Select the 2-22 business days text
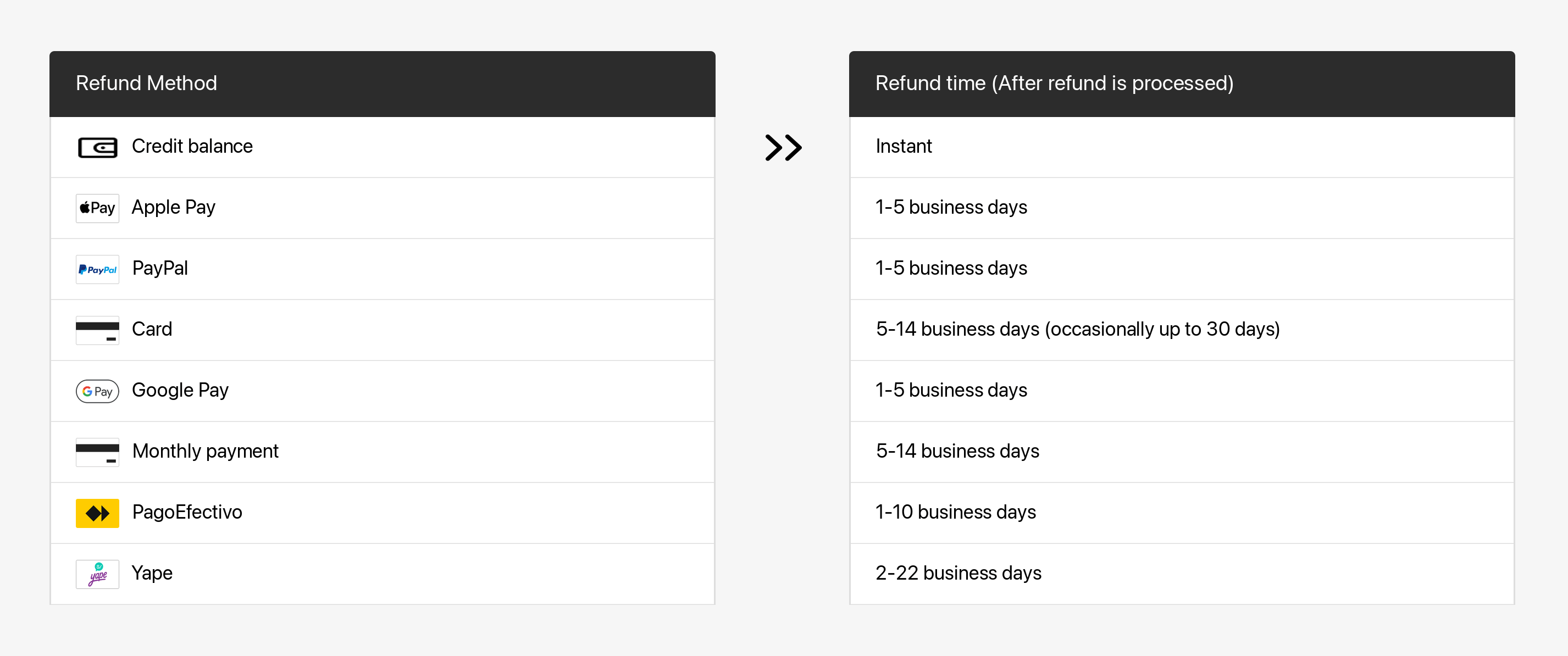1568x656 pixels. pos(958,572)
